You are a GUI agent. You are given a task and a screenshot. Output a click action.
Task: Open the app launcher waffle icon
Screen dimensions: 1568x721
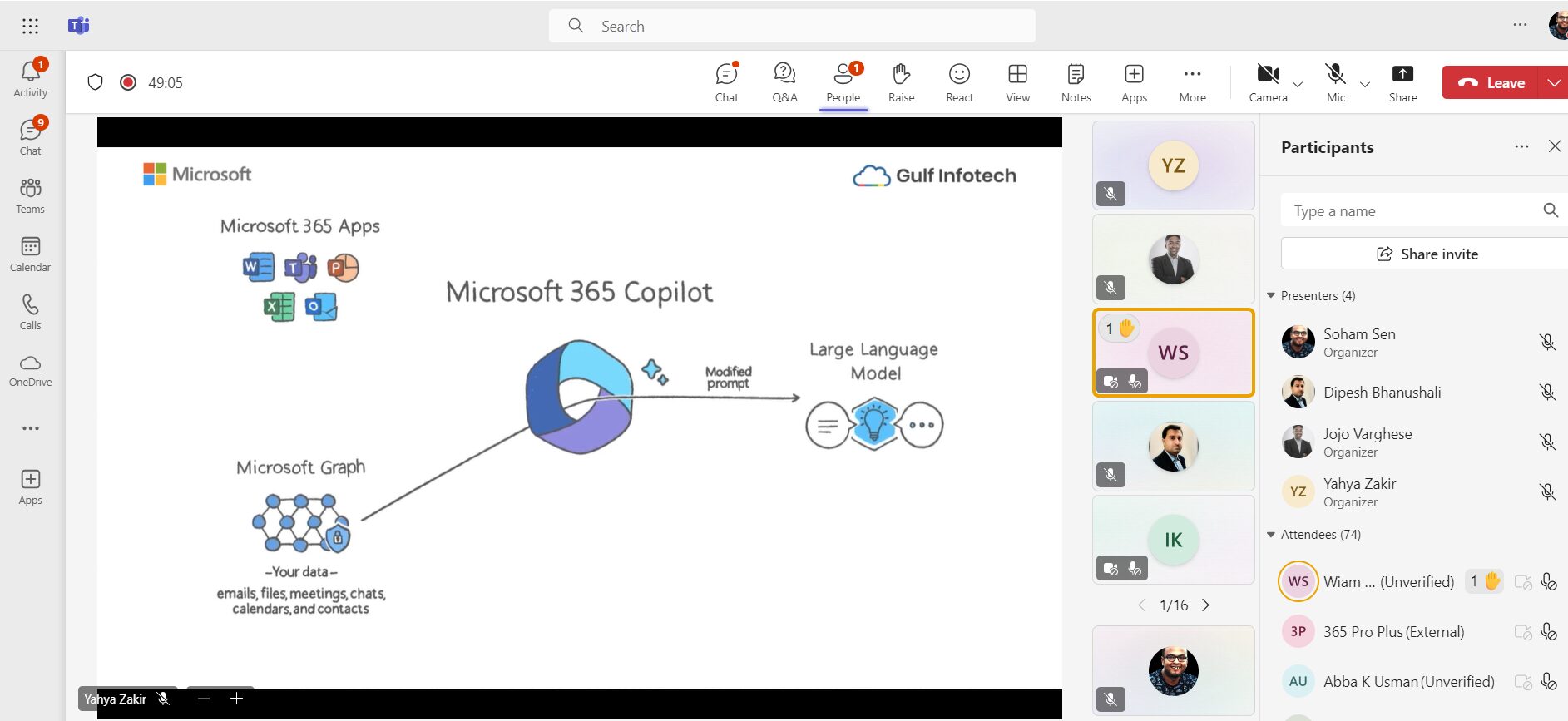coord(31,26)
